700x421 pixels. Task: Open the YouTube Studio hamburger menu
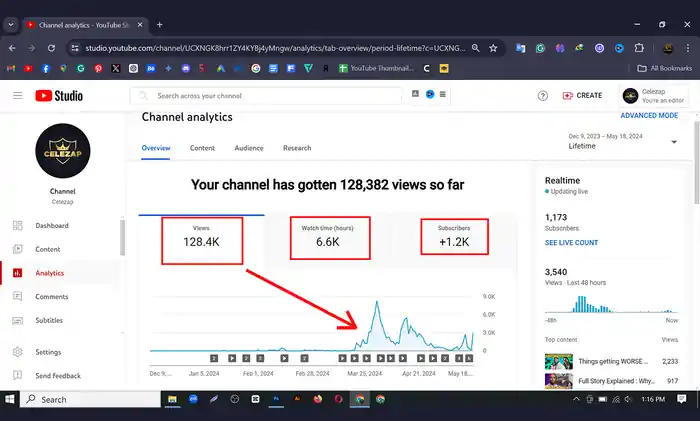click(x=17, y=96)
